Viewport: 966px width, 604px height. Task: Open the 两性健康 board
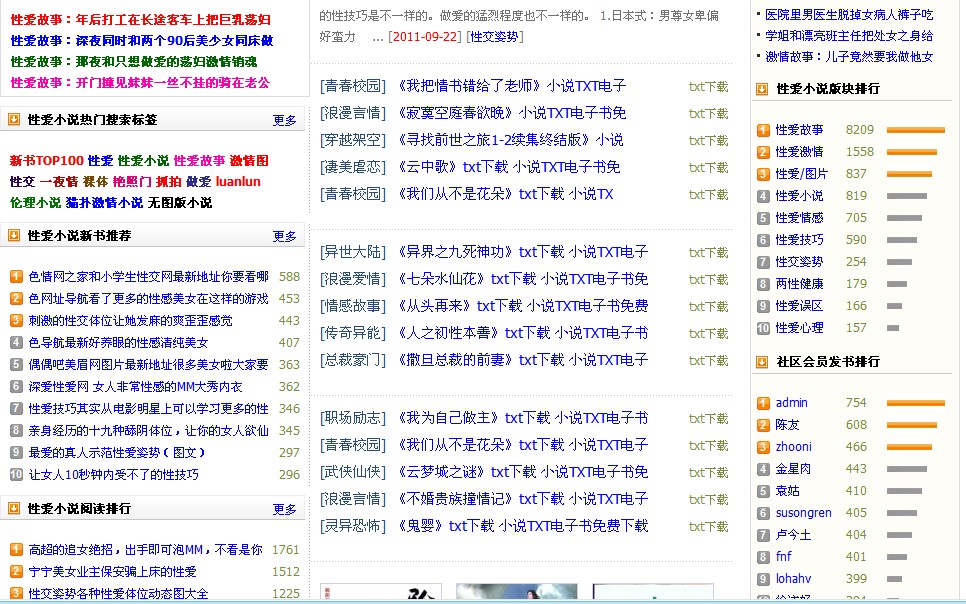[x=799, y=284]
